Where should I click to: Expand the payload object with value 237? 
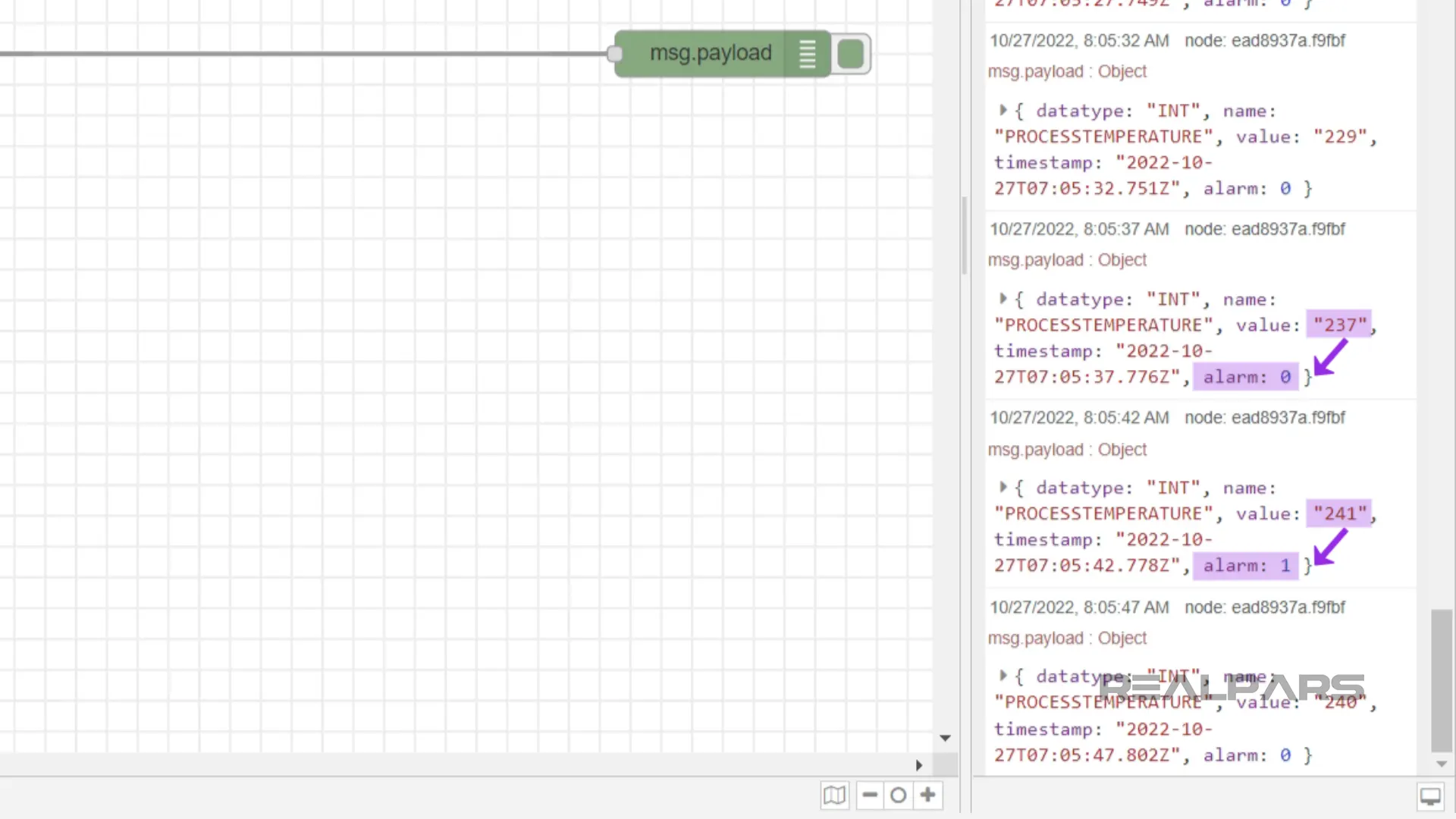click(x=1003, y=299)
